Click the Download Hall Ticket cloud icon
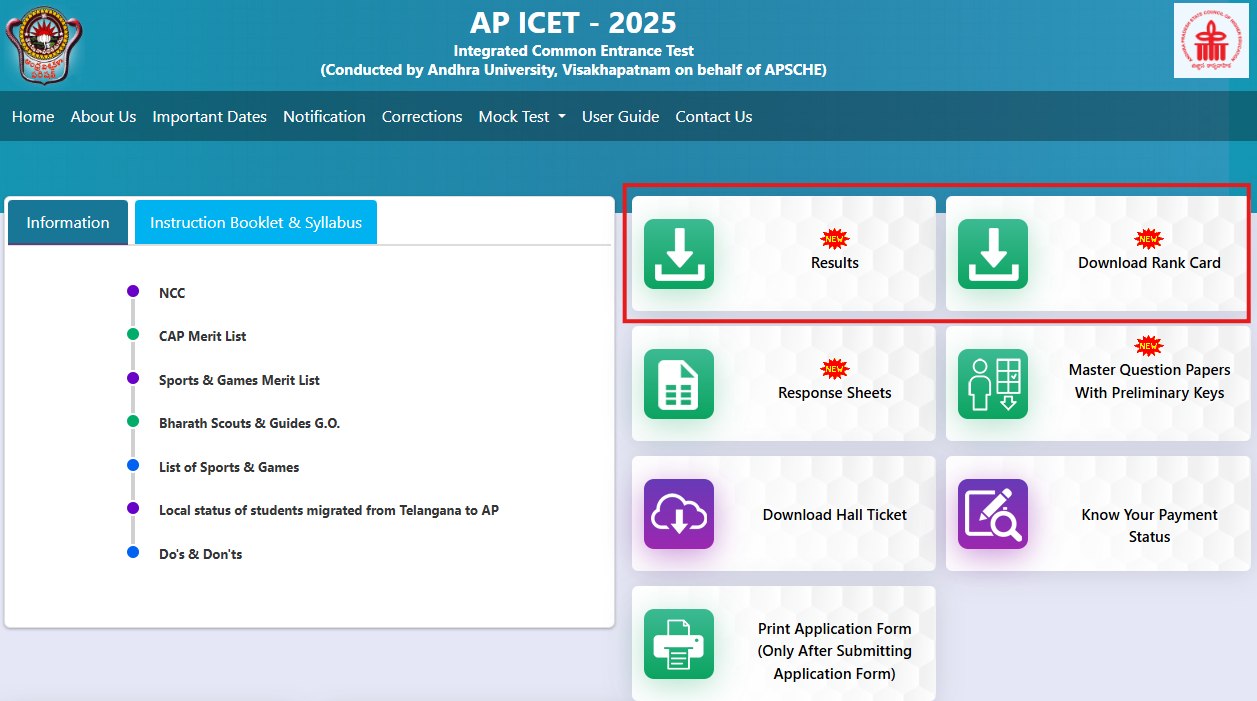Image resolution: width=1257 pixels, height=701 pixels. [x=679, y=513]
